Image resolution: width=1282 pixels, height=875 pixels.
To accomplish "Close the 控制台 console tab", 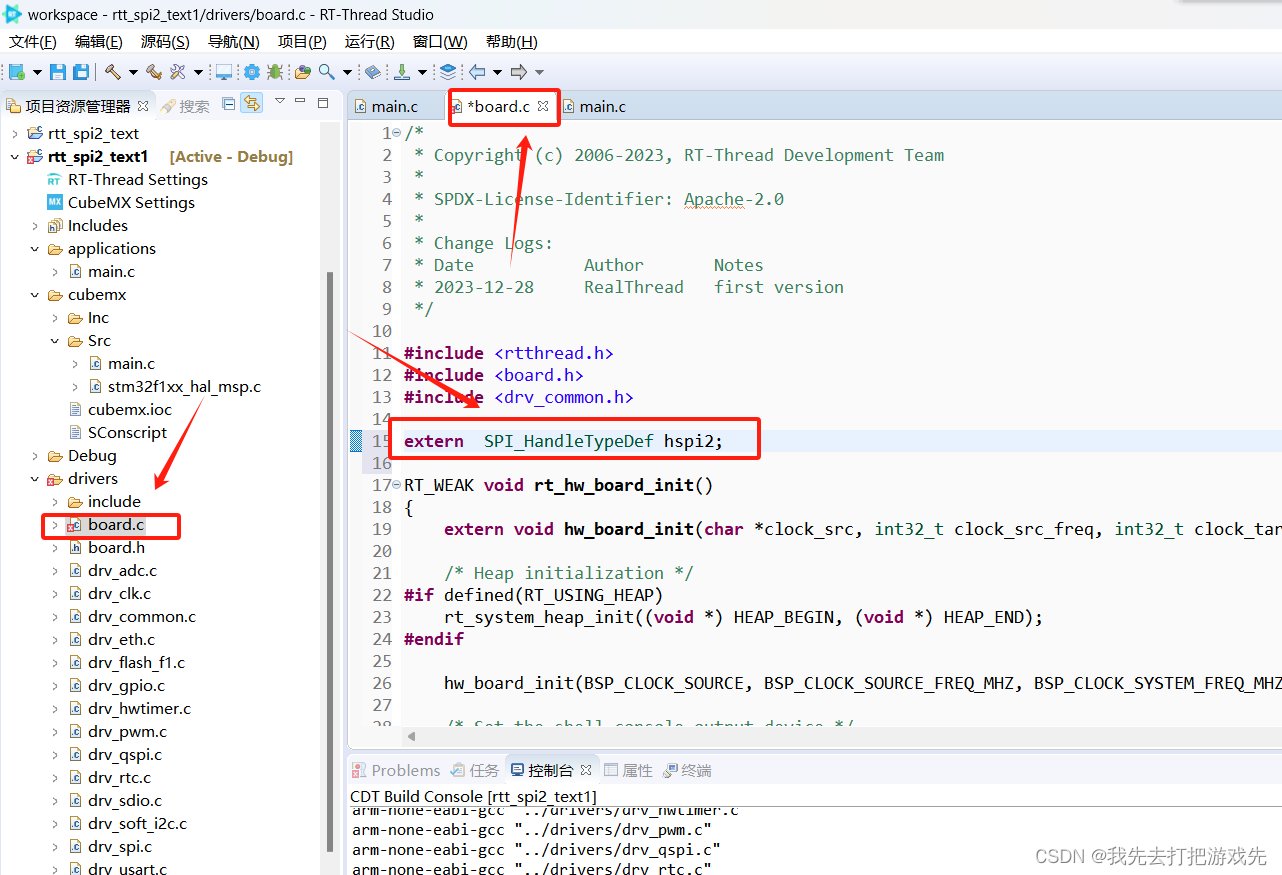I will click(x=586, y=769).
